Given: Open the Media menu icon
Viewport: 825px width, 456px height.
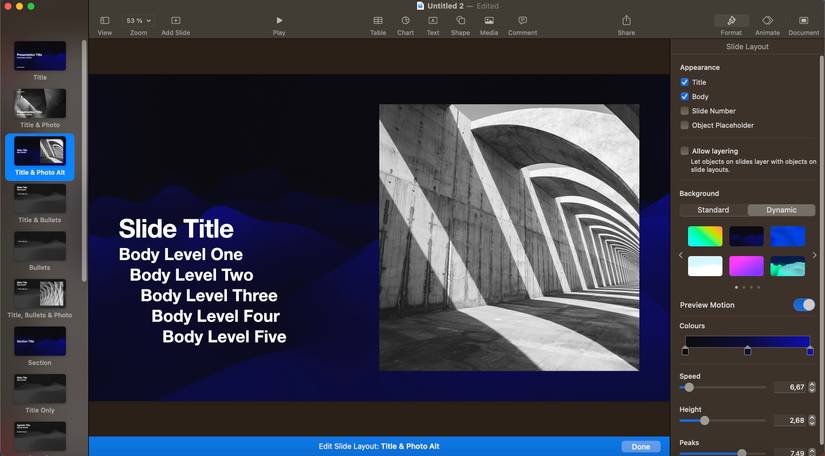Looking at the screenshot, I should point(489,21).
